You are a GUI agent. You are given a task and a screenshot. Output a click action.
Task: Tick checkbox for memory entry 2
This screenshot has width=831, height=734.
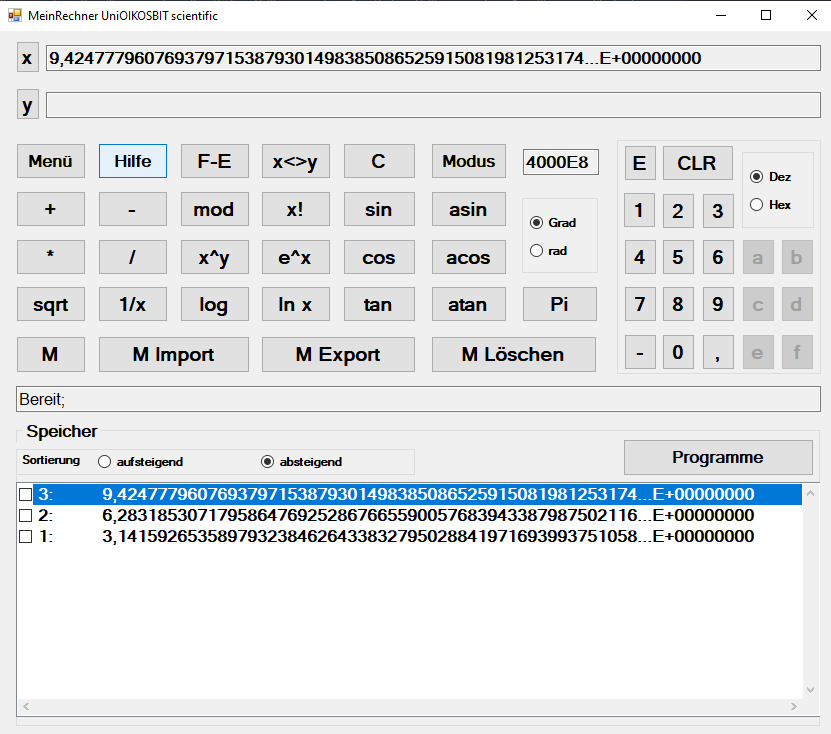[25, 516]
